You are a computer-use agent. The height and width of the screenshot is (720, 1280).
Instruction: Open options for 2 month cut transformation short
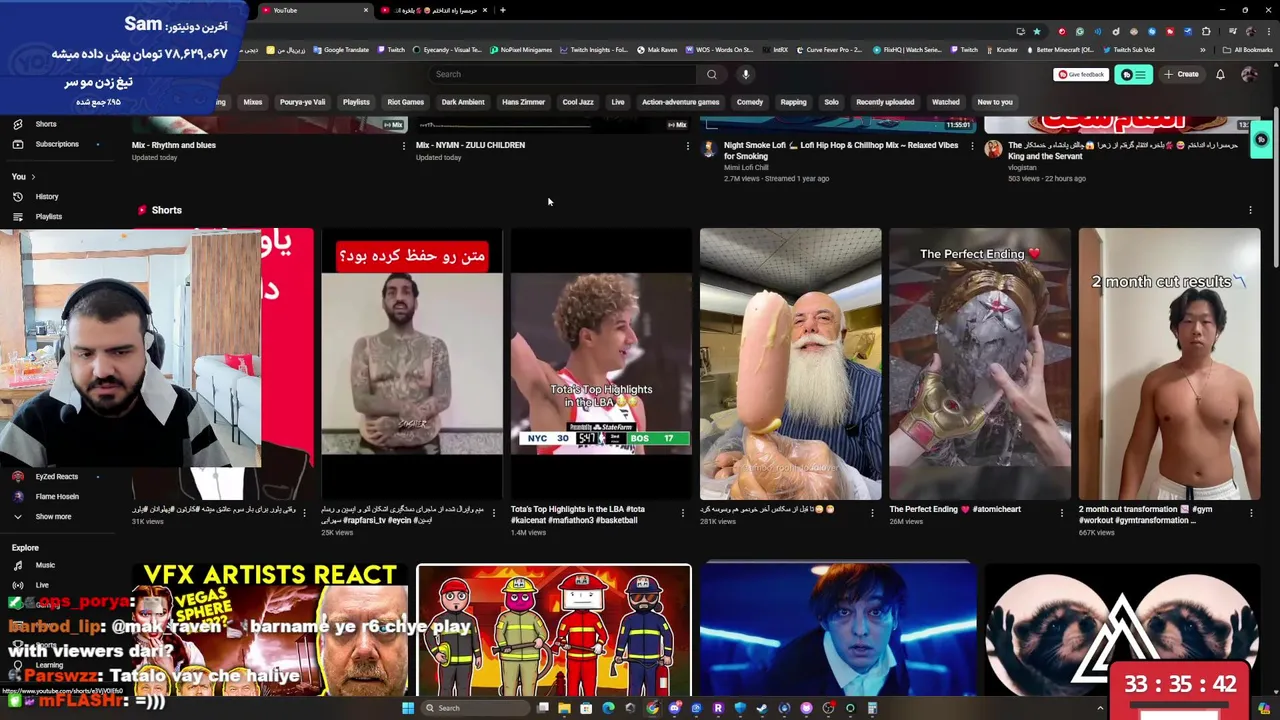pos(1251,513)
